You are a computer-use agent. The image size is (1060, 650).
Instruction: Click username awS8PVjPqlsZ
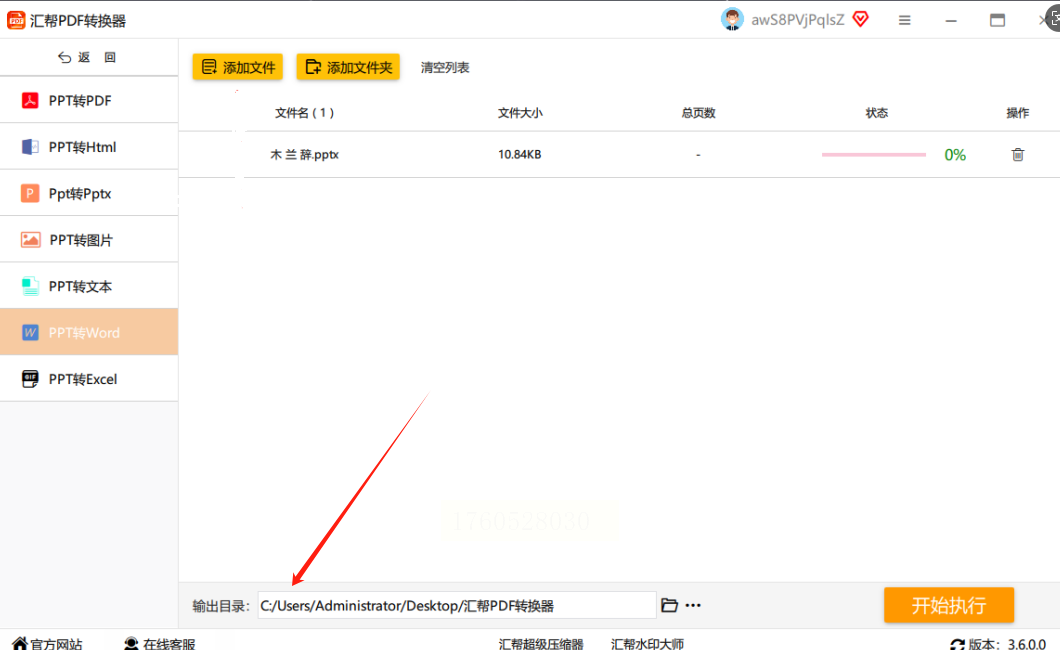pos(798,20)
